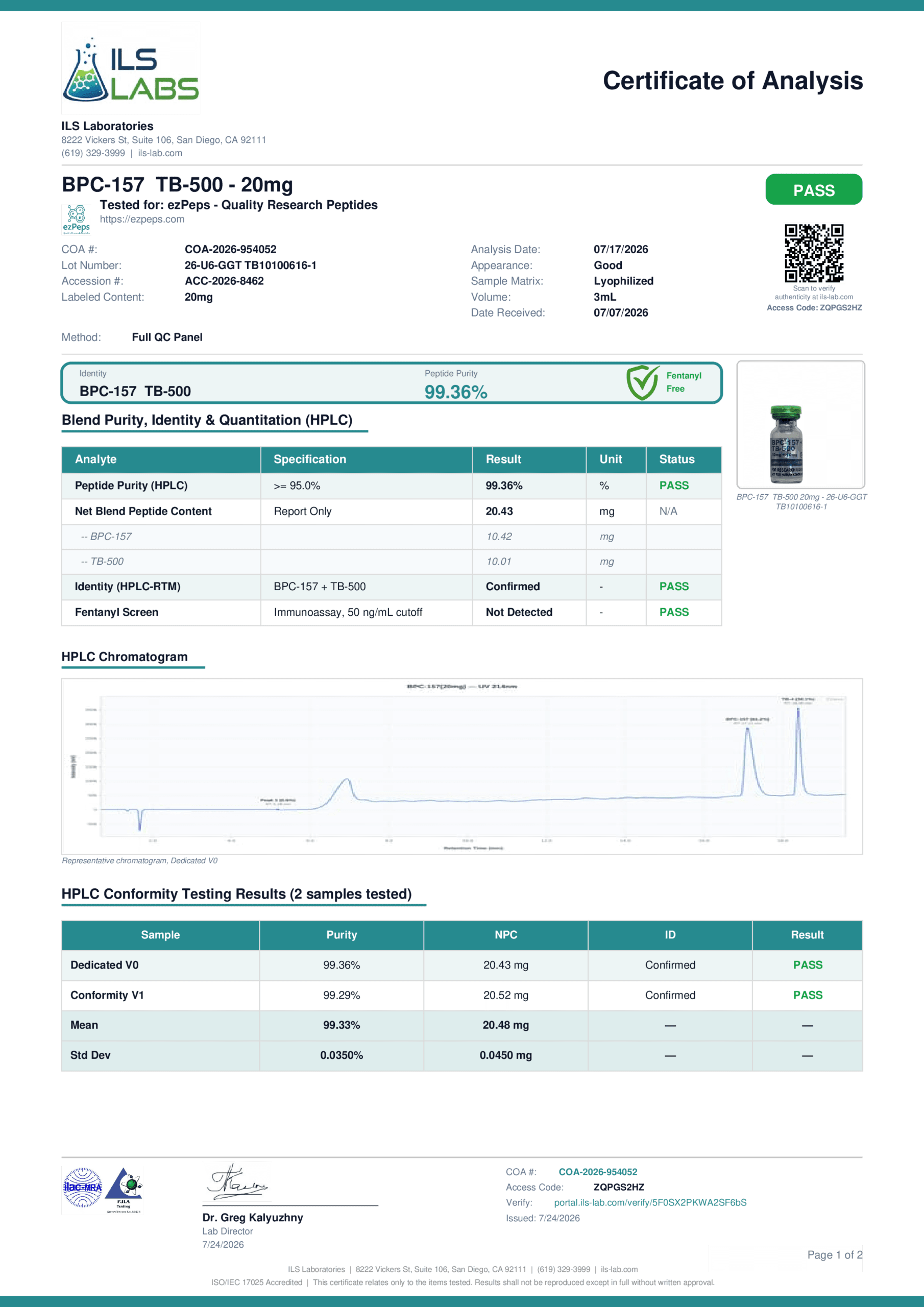Click Mean purity 99.33%
924x1307 pixels.
[x=341, y=1025]
